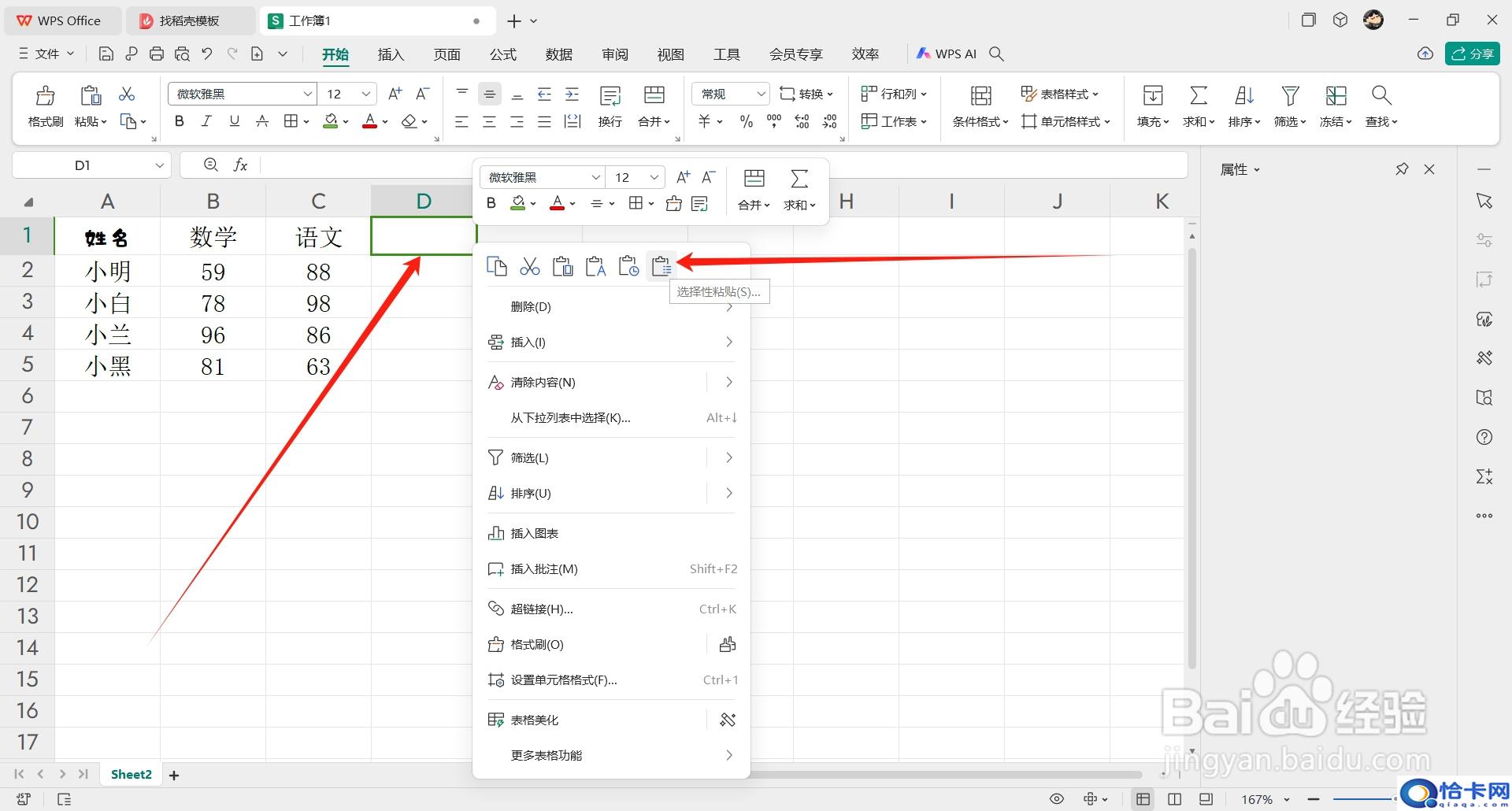The height and width of the screenshot is (811, 1512).
Task: Click the Table Beautify wand icon in context menu
Action: [728, 720]
